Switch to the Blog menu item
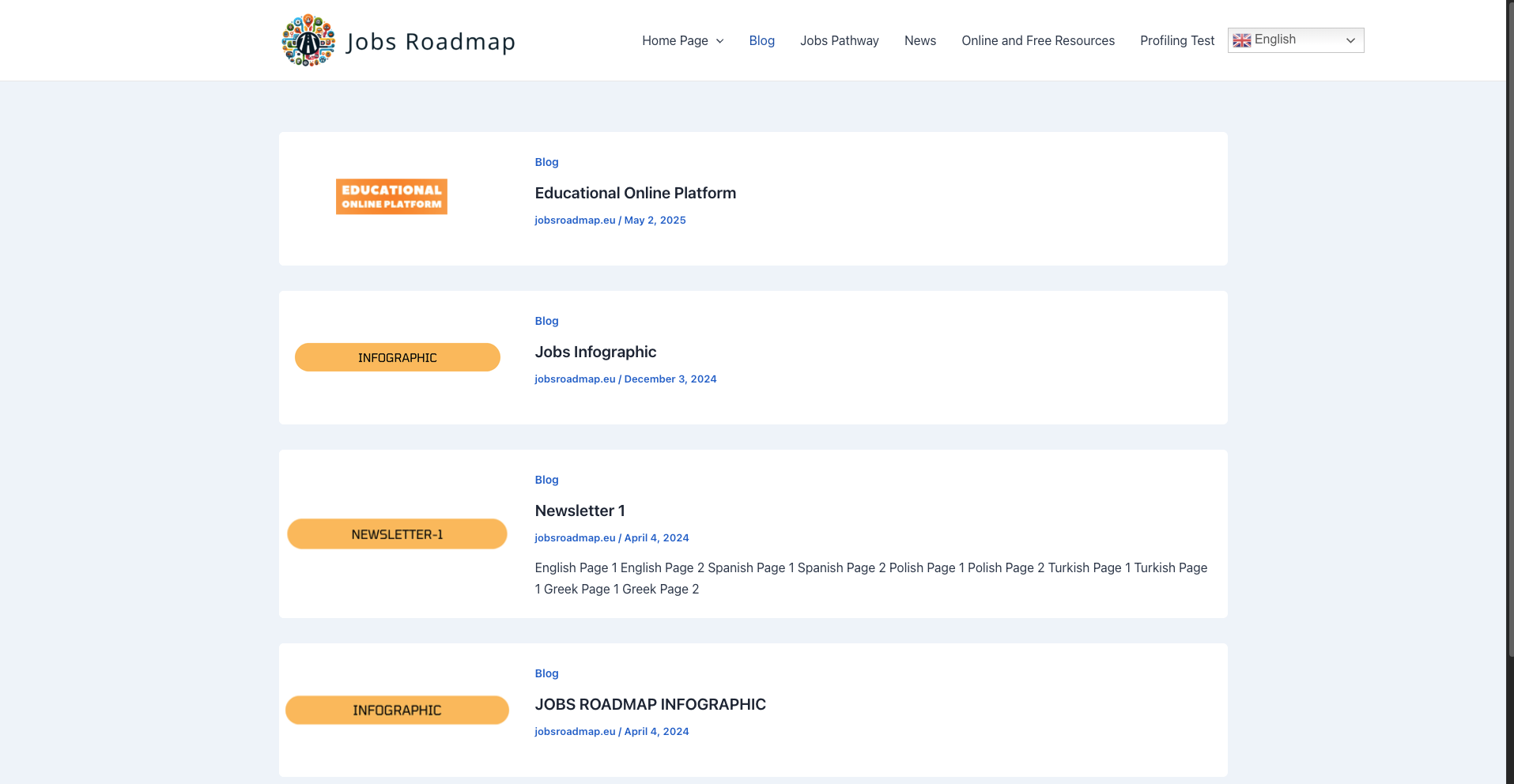Screen dimensions: 1514x784 pyautogui.click(x=761, y=40)
